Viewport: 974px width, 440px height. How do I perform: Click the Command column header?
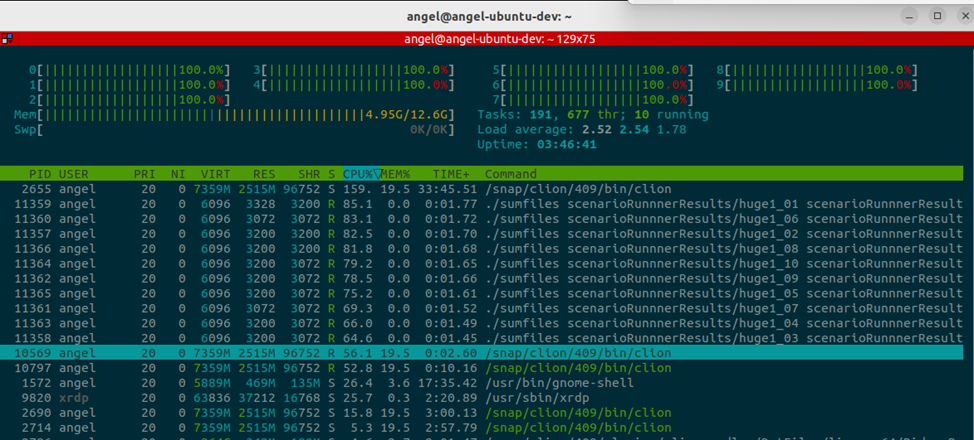coord(510,174)
